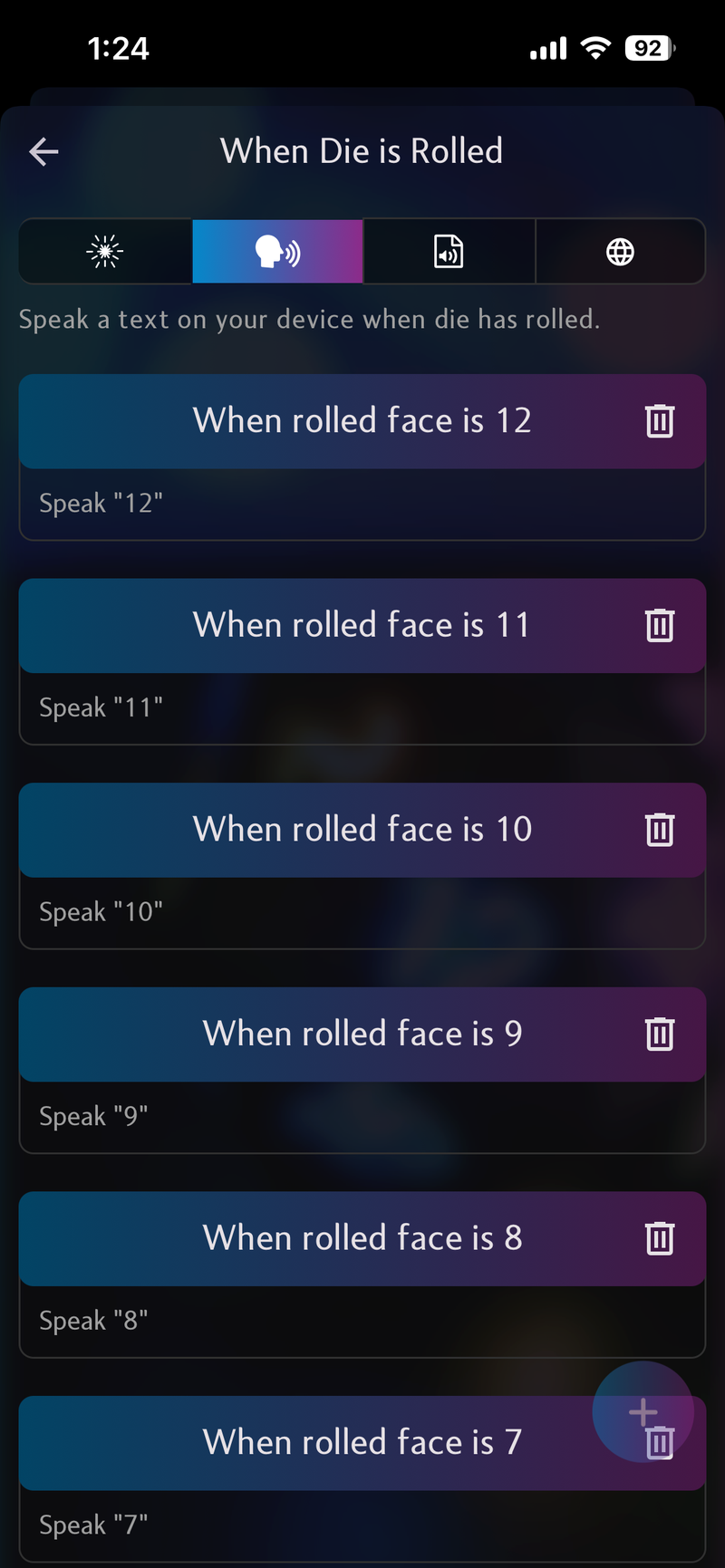725x1568 pixels.
Task: Edit the "When rolled face is 10" condition
Action: coord(362,830)
